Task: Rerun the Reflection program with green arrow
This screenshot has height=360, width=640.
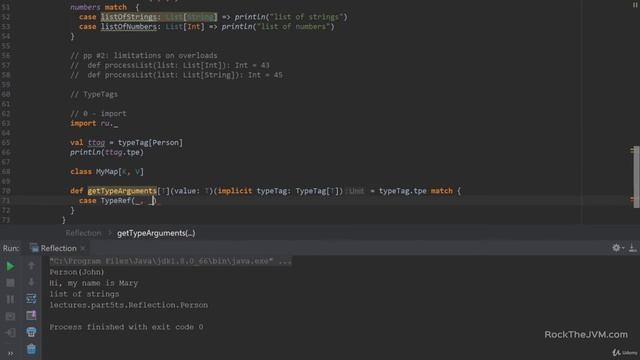Action: (10, 266)
